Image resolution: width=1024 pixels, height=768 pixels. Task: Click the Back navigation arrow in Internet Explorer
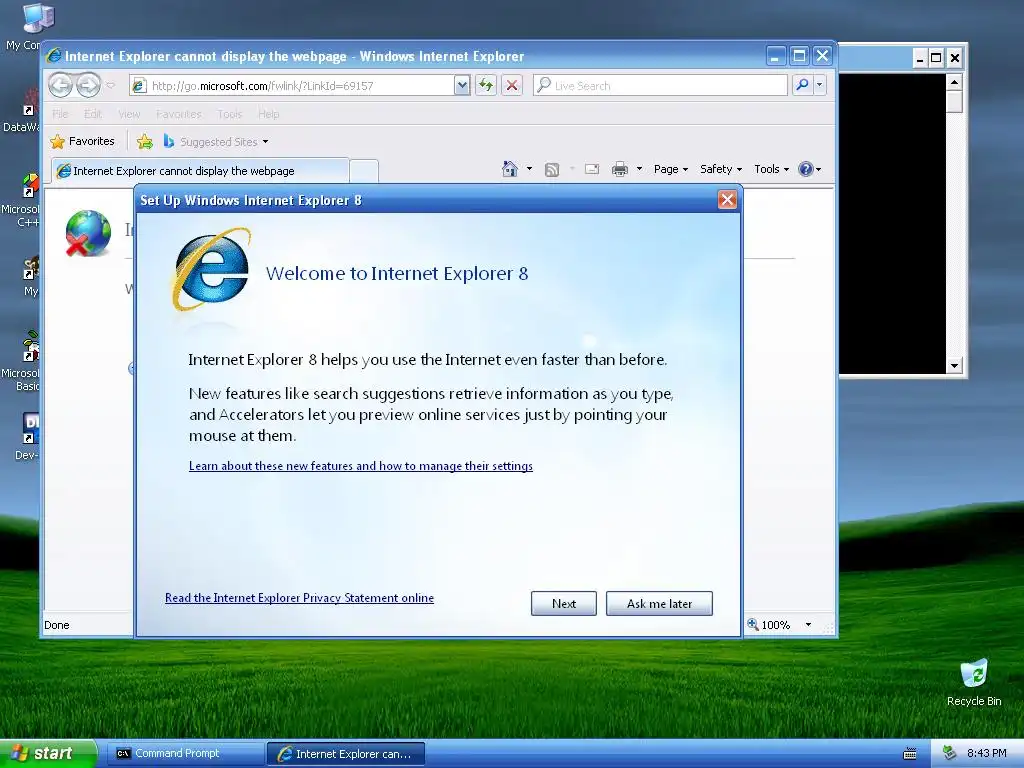61,85
